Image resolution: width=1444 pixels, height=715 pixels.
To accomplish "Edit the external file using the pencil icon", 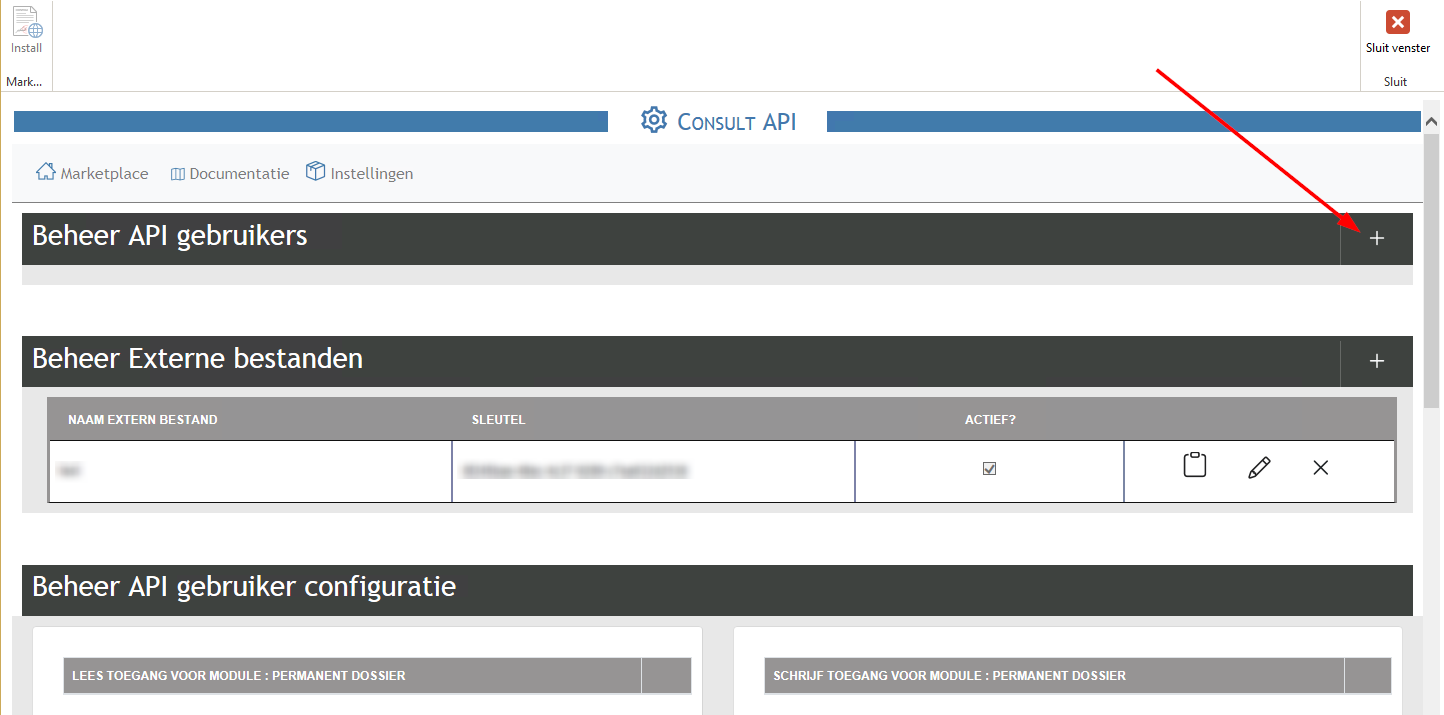I will 1259,467.
